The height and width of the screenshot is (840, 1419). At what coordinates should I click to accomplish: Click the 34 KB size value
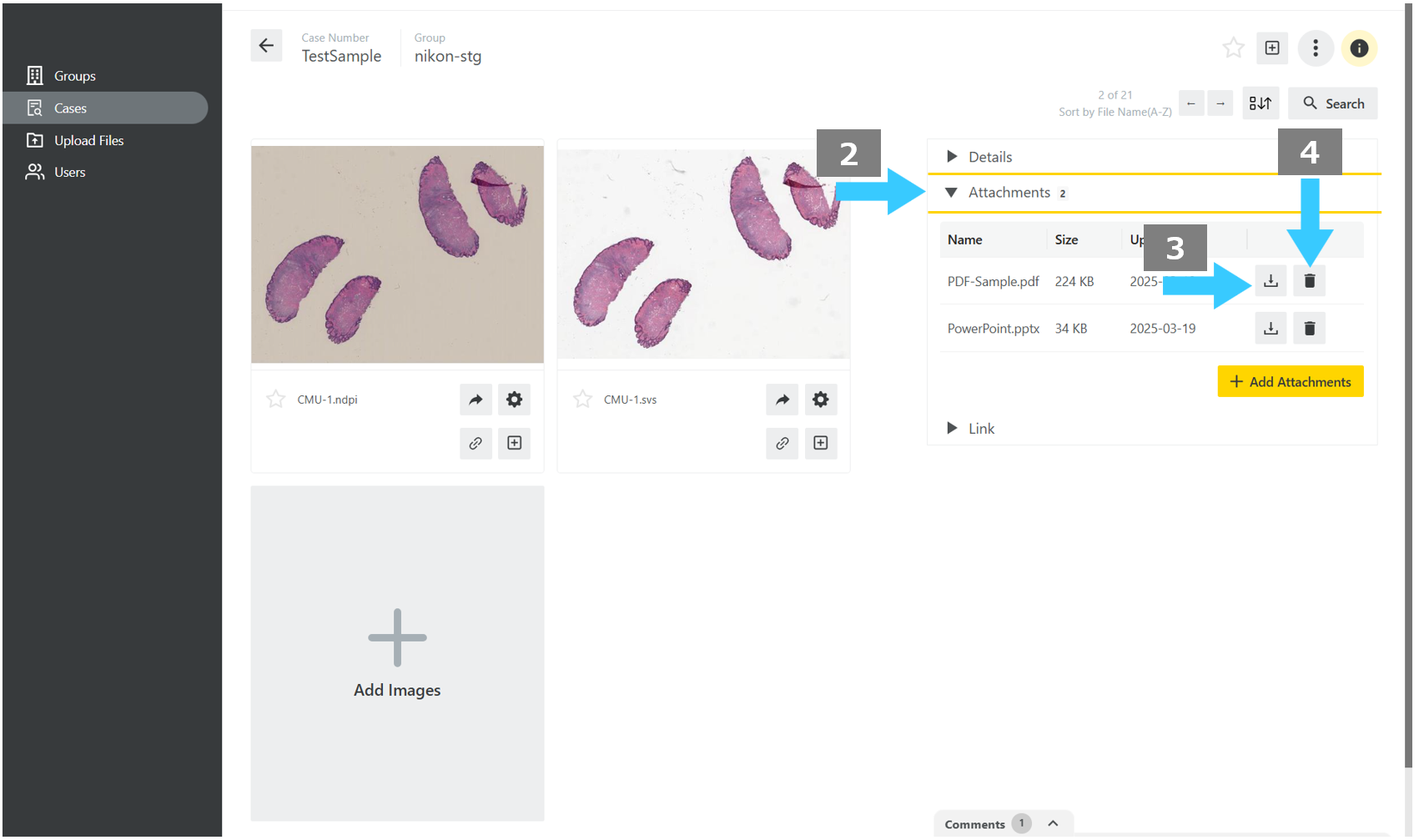(1070, 329)
